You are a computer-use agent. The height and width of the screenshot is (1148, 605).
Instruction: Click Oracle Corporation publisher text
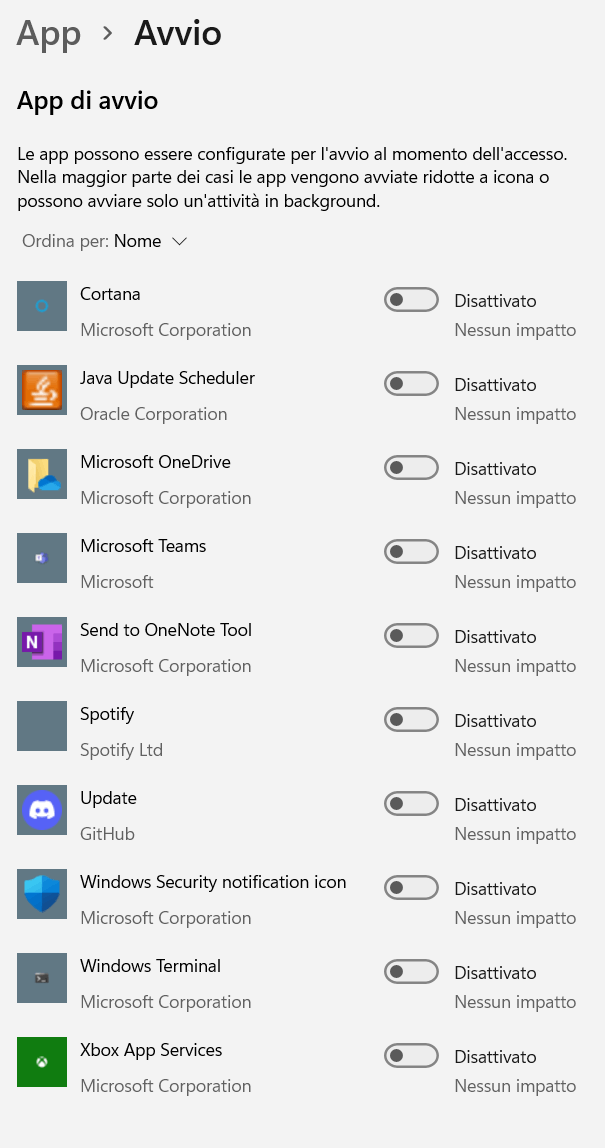tap(154, 414)
